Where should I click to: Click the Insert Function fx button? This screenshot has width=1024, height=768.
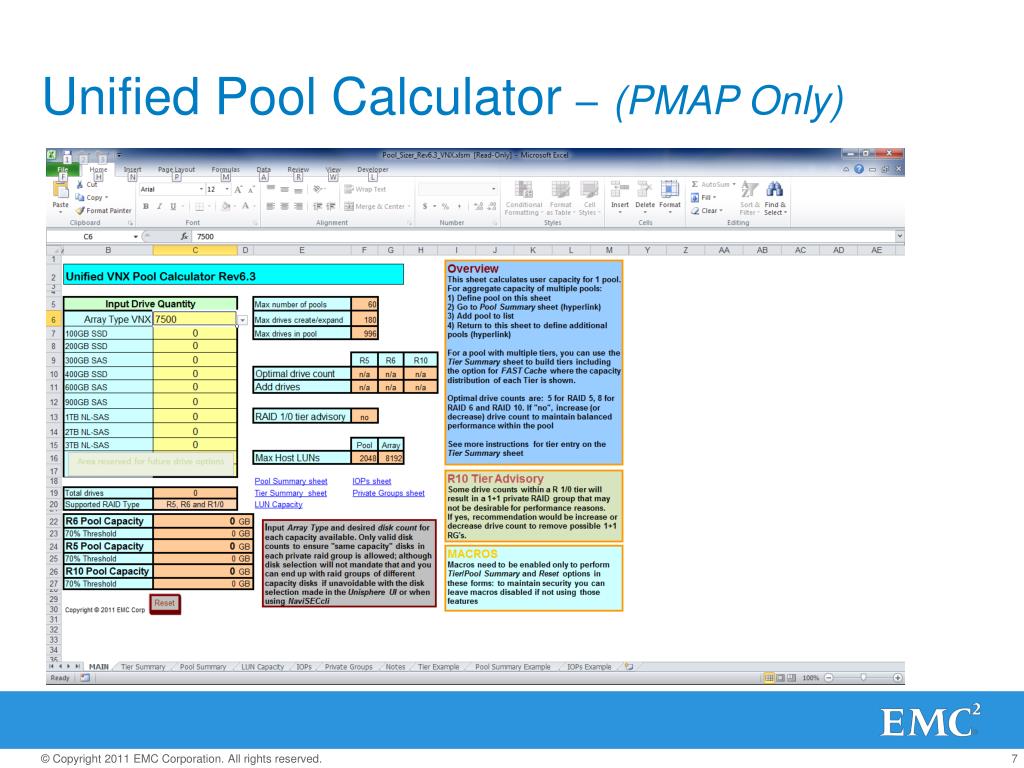[185, 236]
